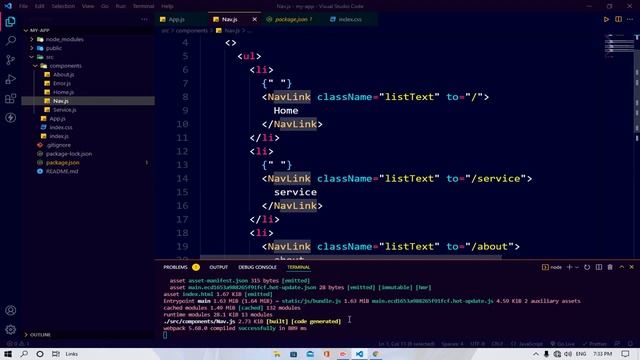This screenshot has height=360, width=640.
Task: Expand the OUTLINE section
Action: coord(40,335)
